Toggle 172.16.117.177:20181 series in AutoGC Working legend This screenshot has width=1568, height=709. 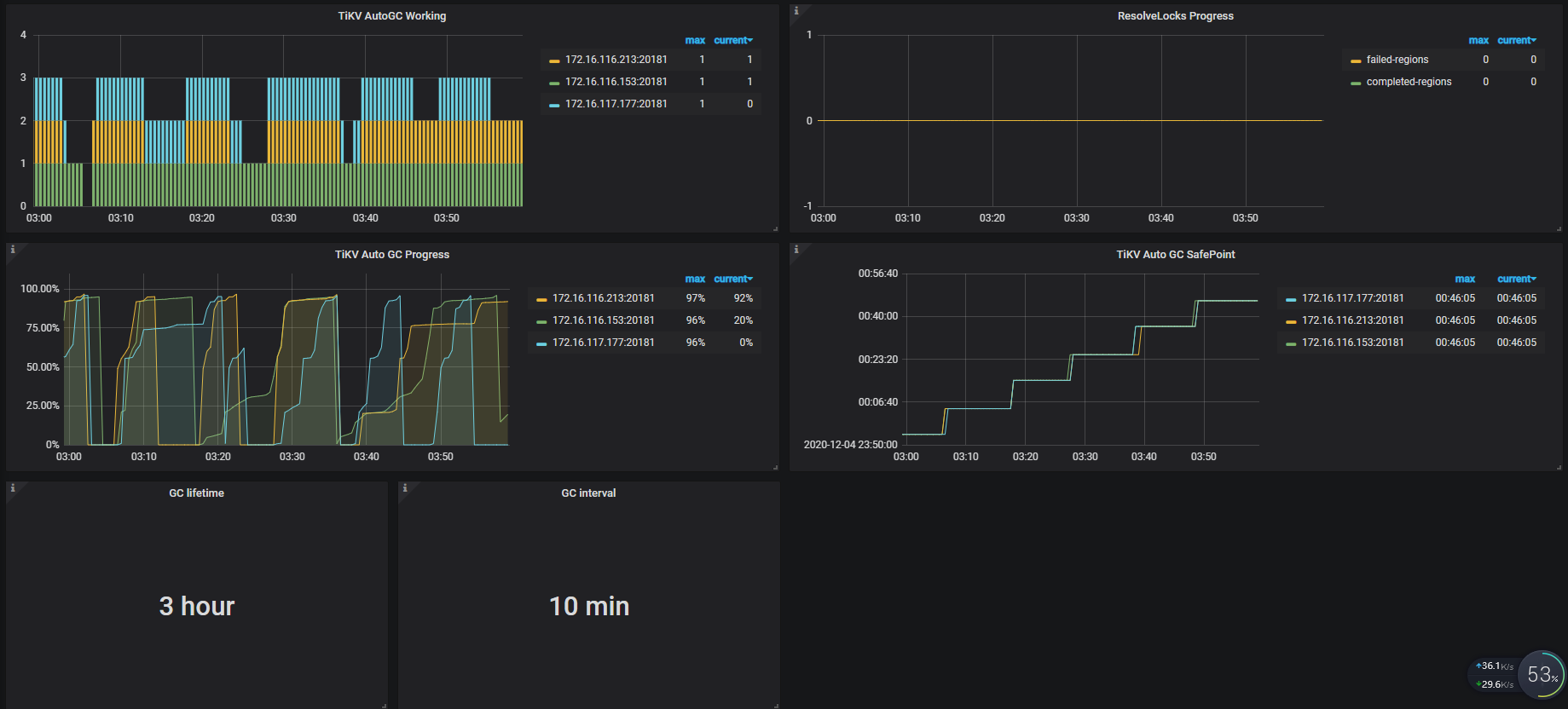(616, 104)
